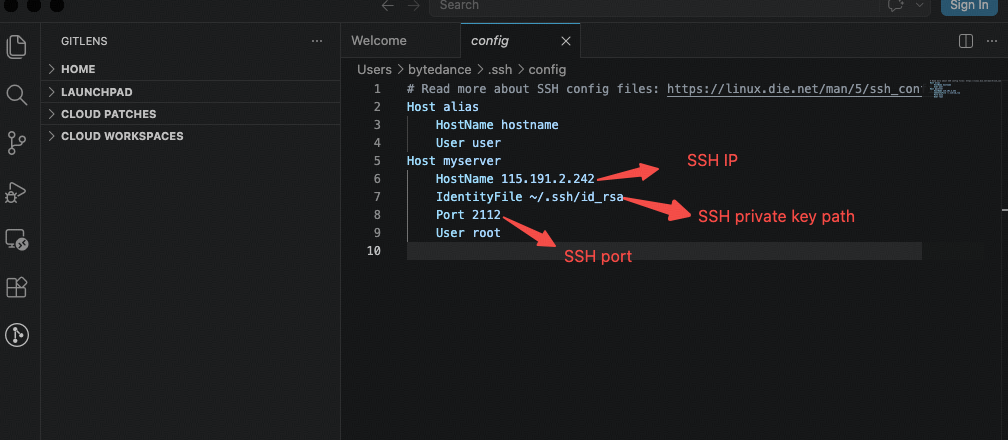Open the Explorer files view

pos(17,47)
